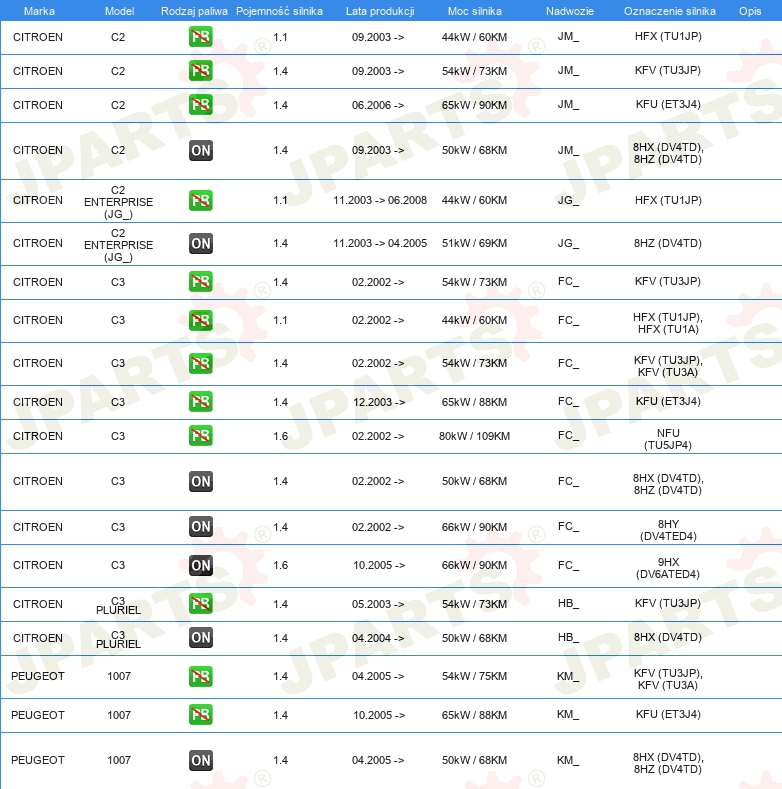Image resolution: width=782 pixels, height=789 pixels.
Task: Click the diesel ON icon for C3 Pluriel
Action: point(201,638)
